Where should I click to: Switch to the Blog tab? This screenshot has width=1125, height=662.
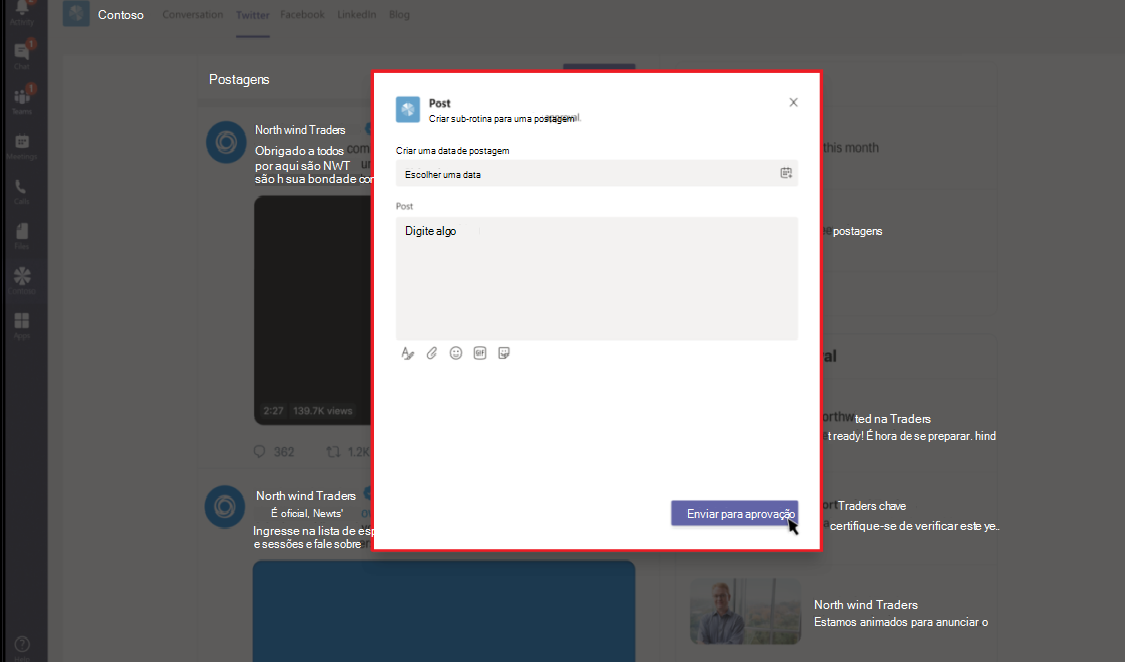pyautogui.click(x=399, y=14)
